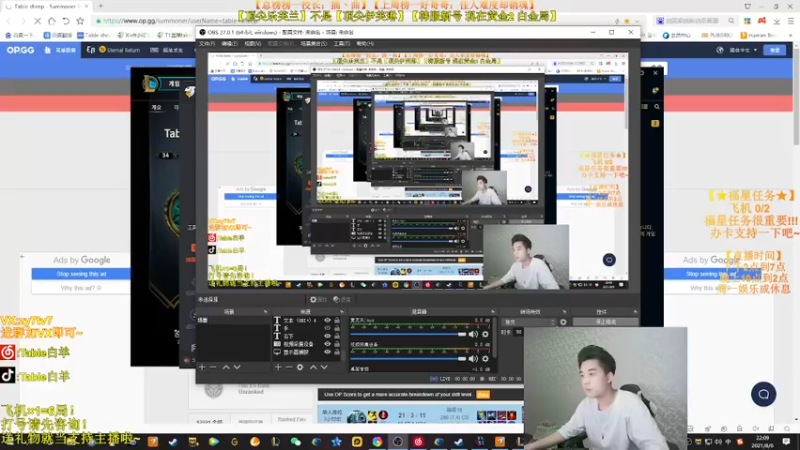Stop the browser page from loading
Screen dimensions: 800x450
[37, 21]
